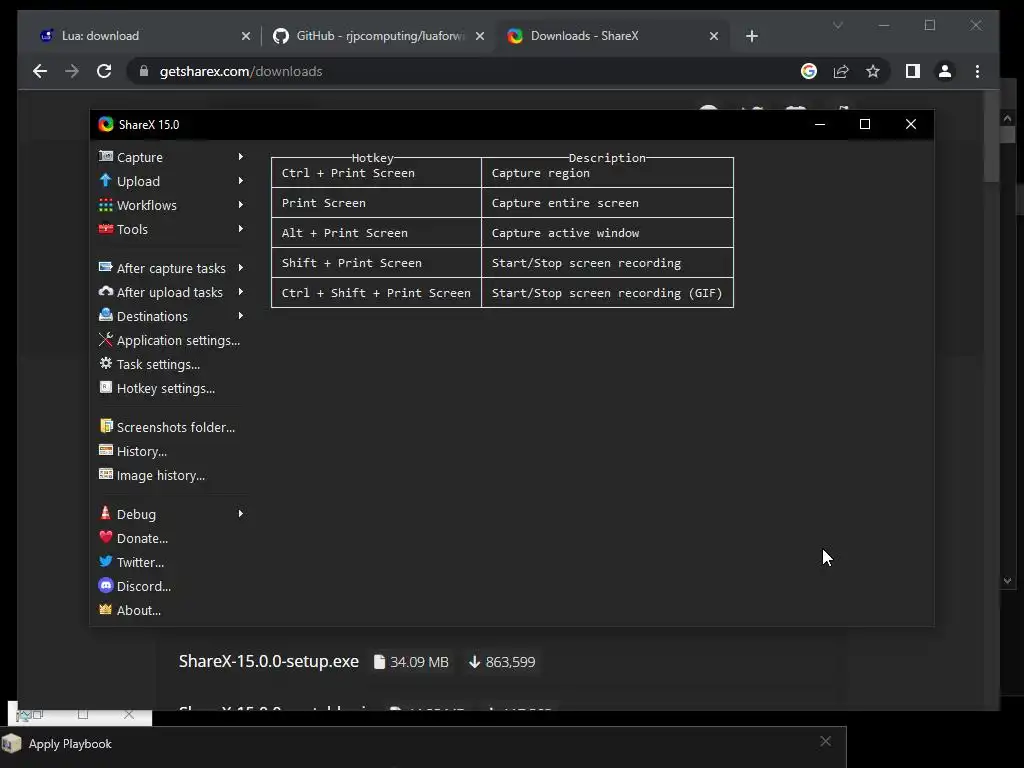Open Chrome's tab search dropdown
This screenshot has height=768, width=1024.
pos(838,25)
